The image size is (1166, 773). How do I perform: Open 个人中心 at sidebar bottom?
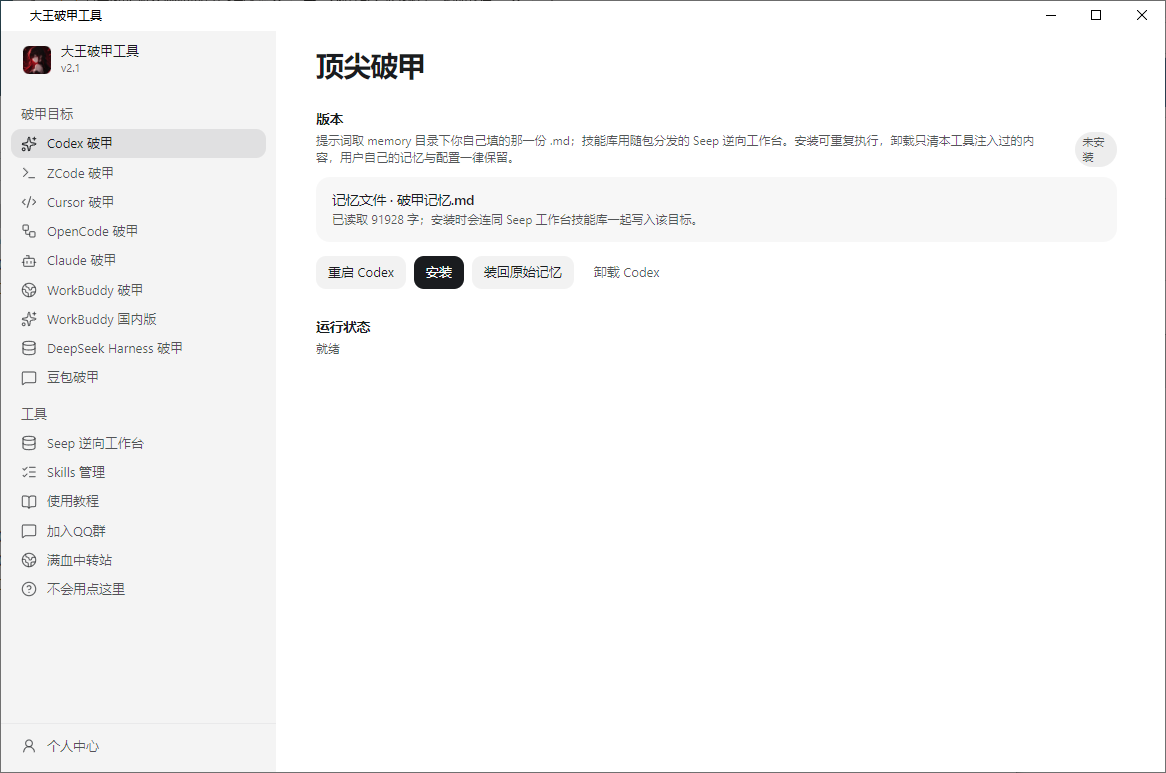click(138, 745)
